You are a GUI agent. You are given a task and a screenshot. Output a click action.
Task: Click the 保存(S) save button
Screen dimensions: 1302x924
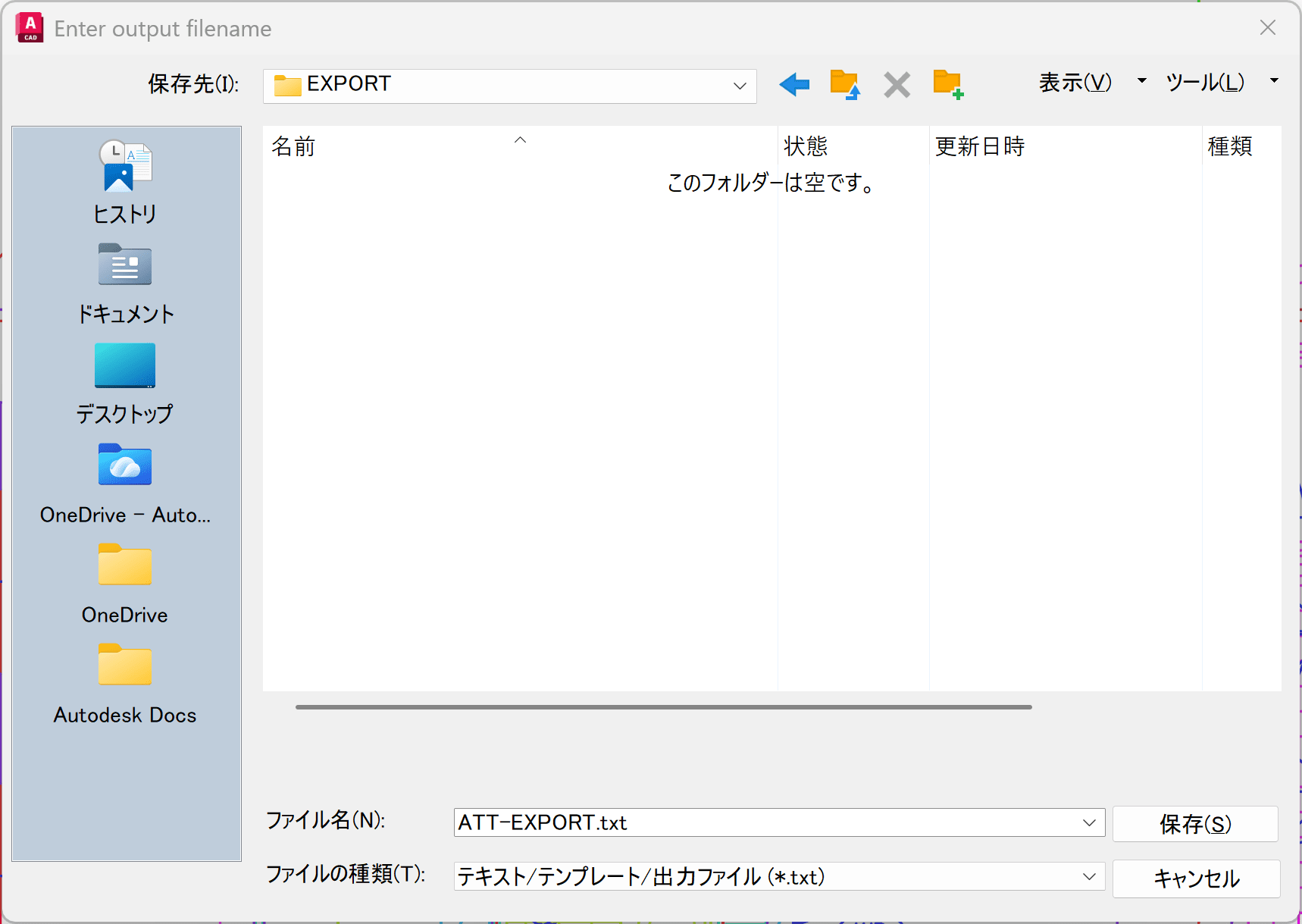click(1195, 824)
